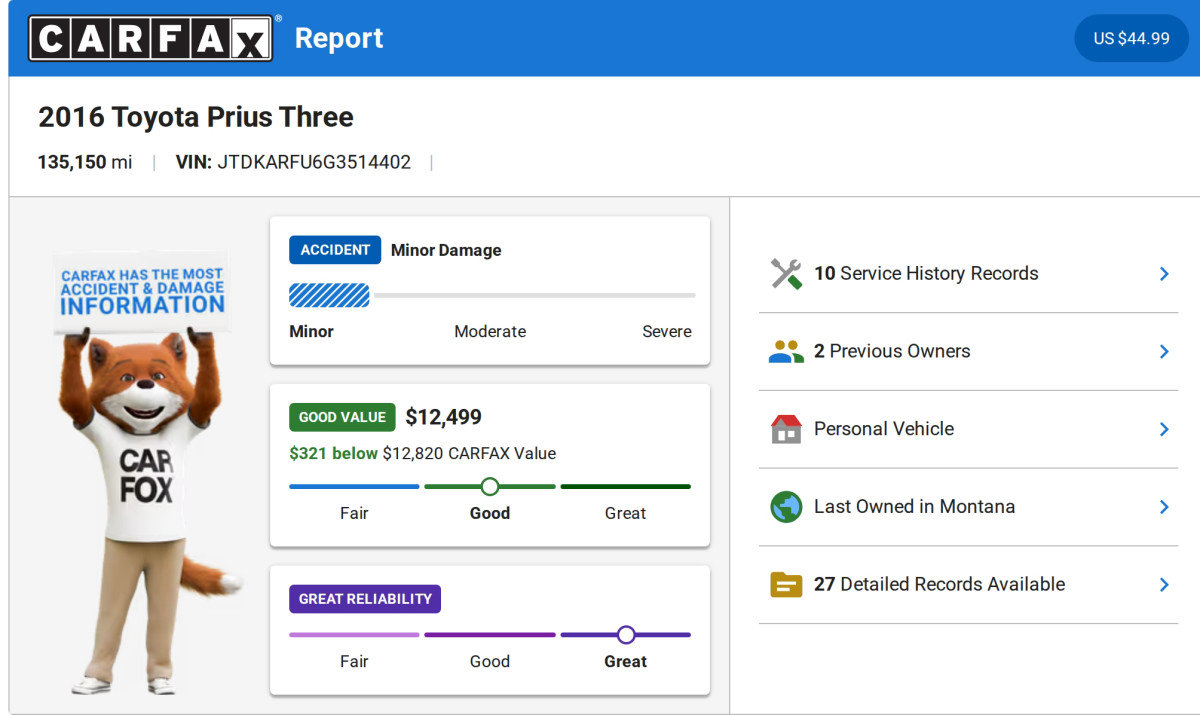Click the folder detailed records icon
This screenshot has width=1200, height=715.
[786, 585]
